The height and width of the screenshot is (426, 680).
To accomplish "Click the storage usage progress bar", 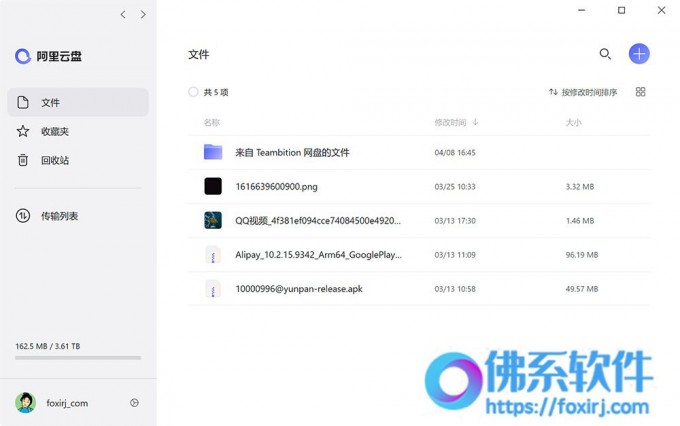I will [78, 358].
